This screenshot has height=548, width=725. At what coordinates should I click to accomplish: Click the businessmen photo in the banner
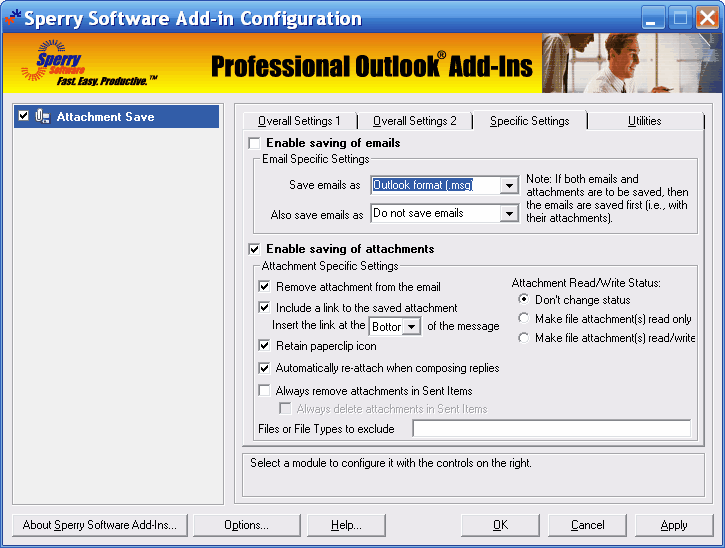pyautogui.click(x=632, y=63)
